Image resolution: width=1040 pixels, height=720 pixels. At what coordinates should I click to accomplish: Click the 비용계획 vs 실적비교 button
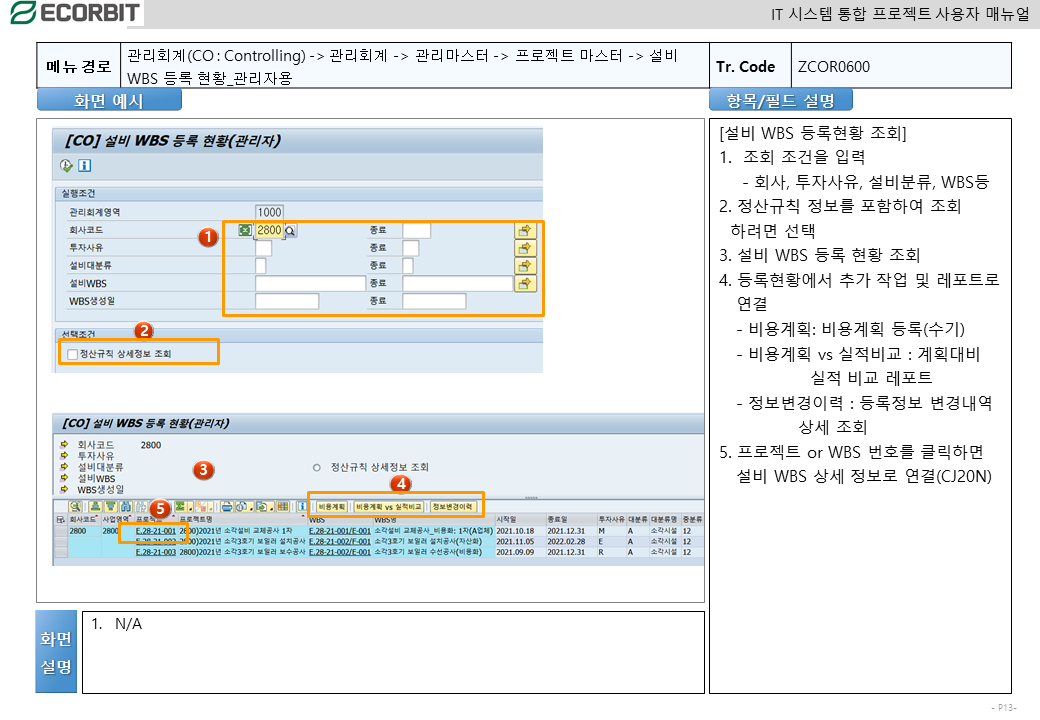[388, 507]
